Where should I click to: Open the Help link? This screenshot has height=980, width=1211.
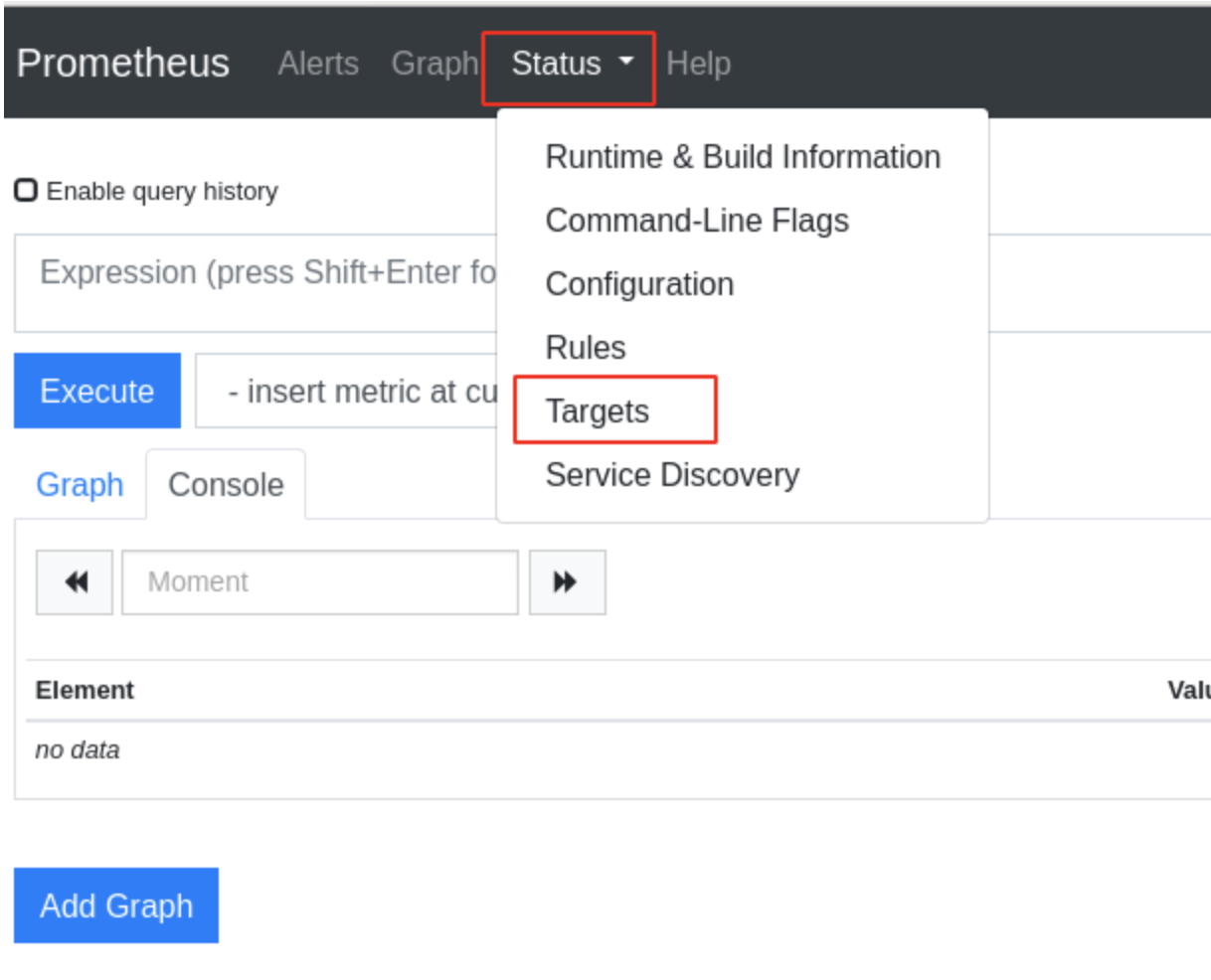coord(698,64)
